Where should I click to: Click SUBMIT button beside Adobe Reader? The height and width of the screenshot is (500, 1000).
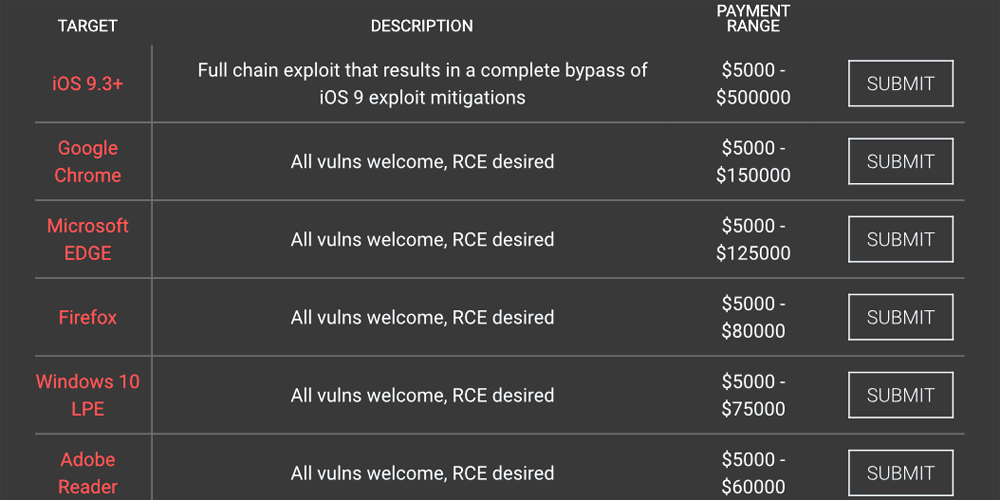click(900, 473)
